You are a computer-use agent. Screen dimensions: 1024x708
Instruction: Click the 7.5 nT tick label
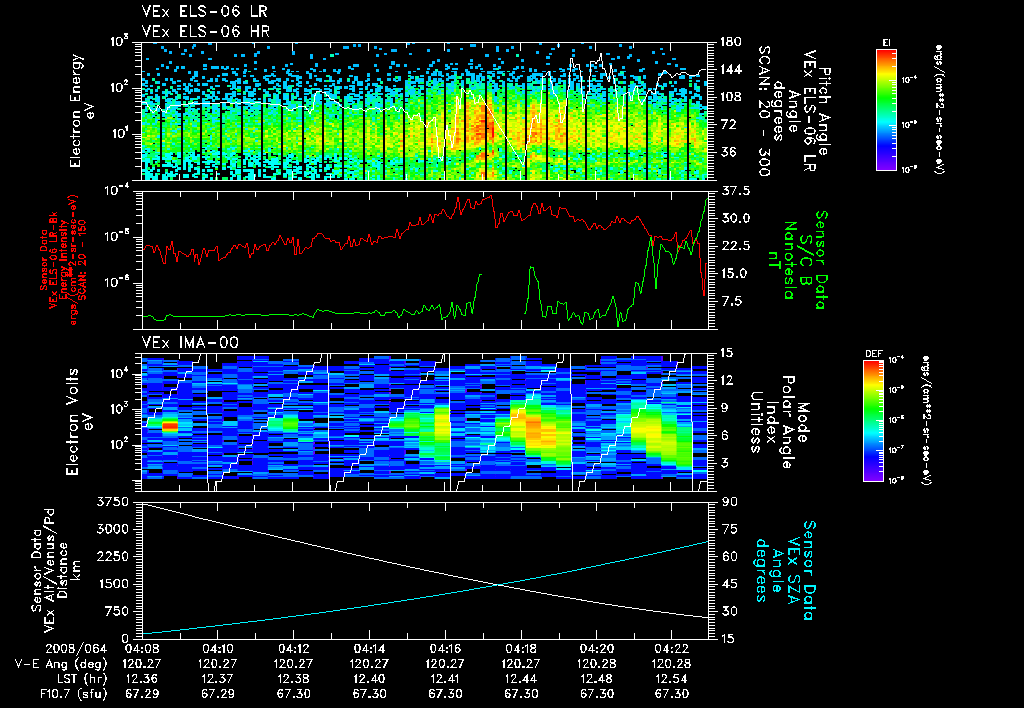pyautogui.click(x=731, y=301)
